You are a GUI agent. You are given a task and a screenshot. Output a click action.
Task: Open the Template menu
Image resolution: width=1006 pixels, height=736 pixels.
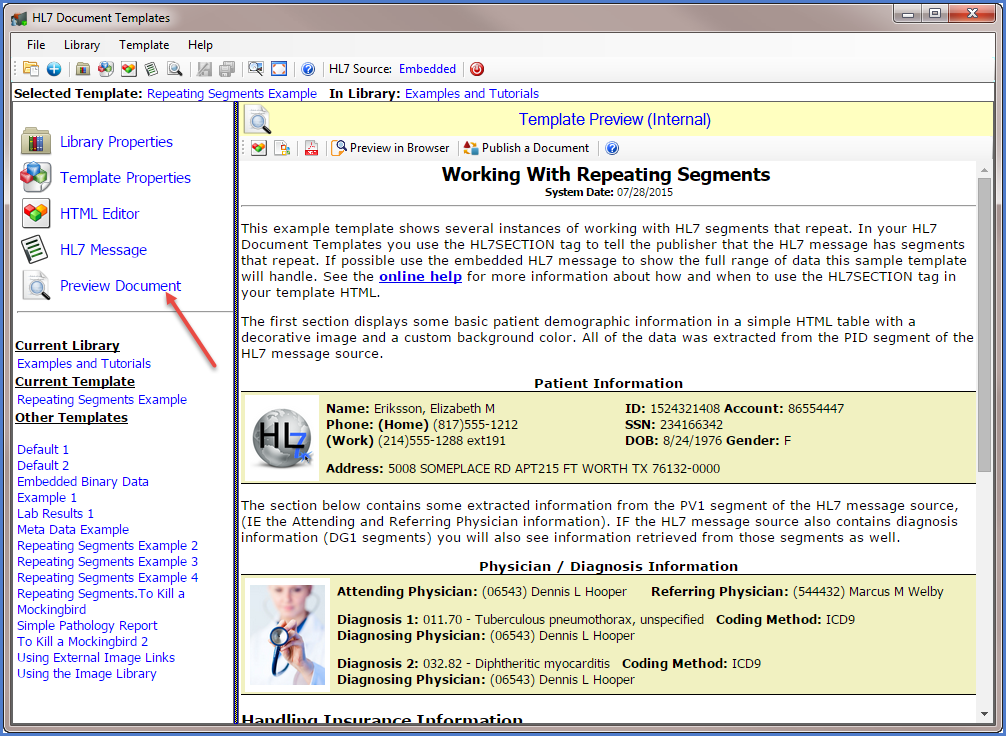[x=144, y=45]
